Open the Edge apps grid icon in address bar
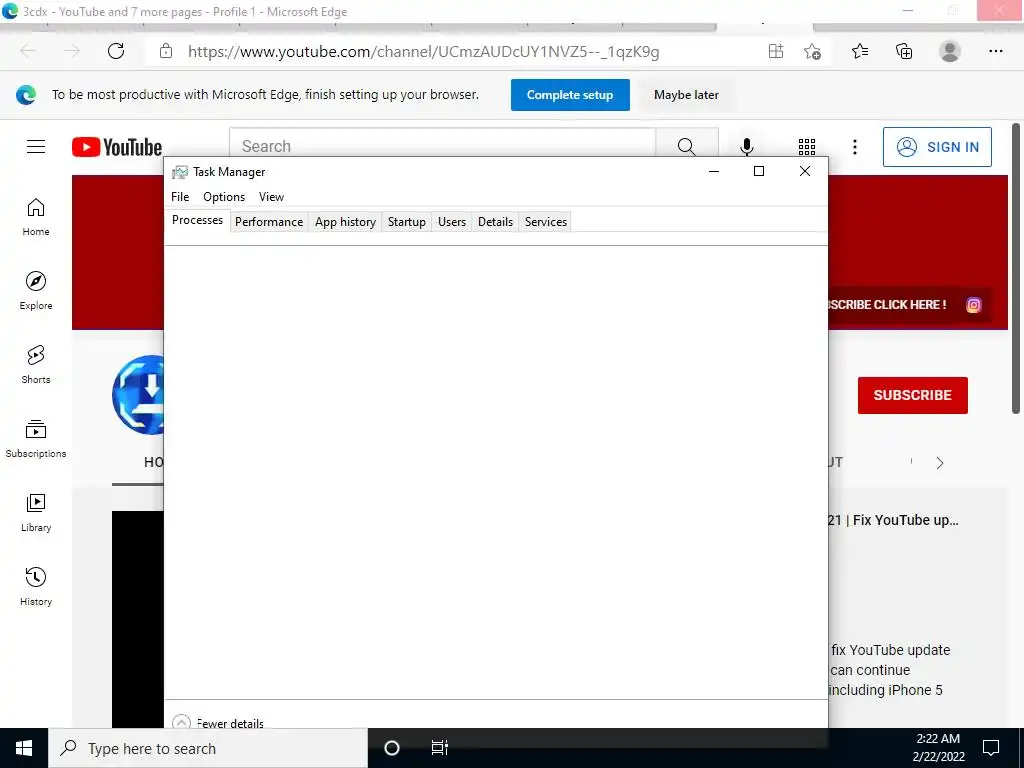1024x768 pixels. 776,52
